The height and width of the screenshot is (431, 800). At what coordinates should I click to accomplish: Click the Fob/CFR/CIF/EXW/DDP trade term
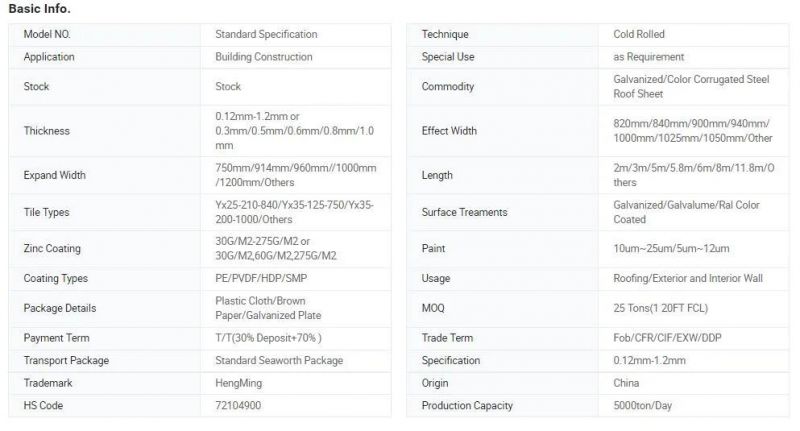click(x=667, y=338)
